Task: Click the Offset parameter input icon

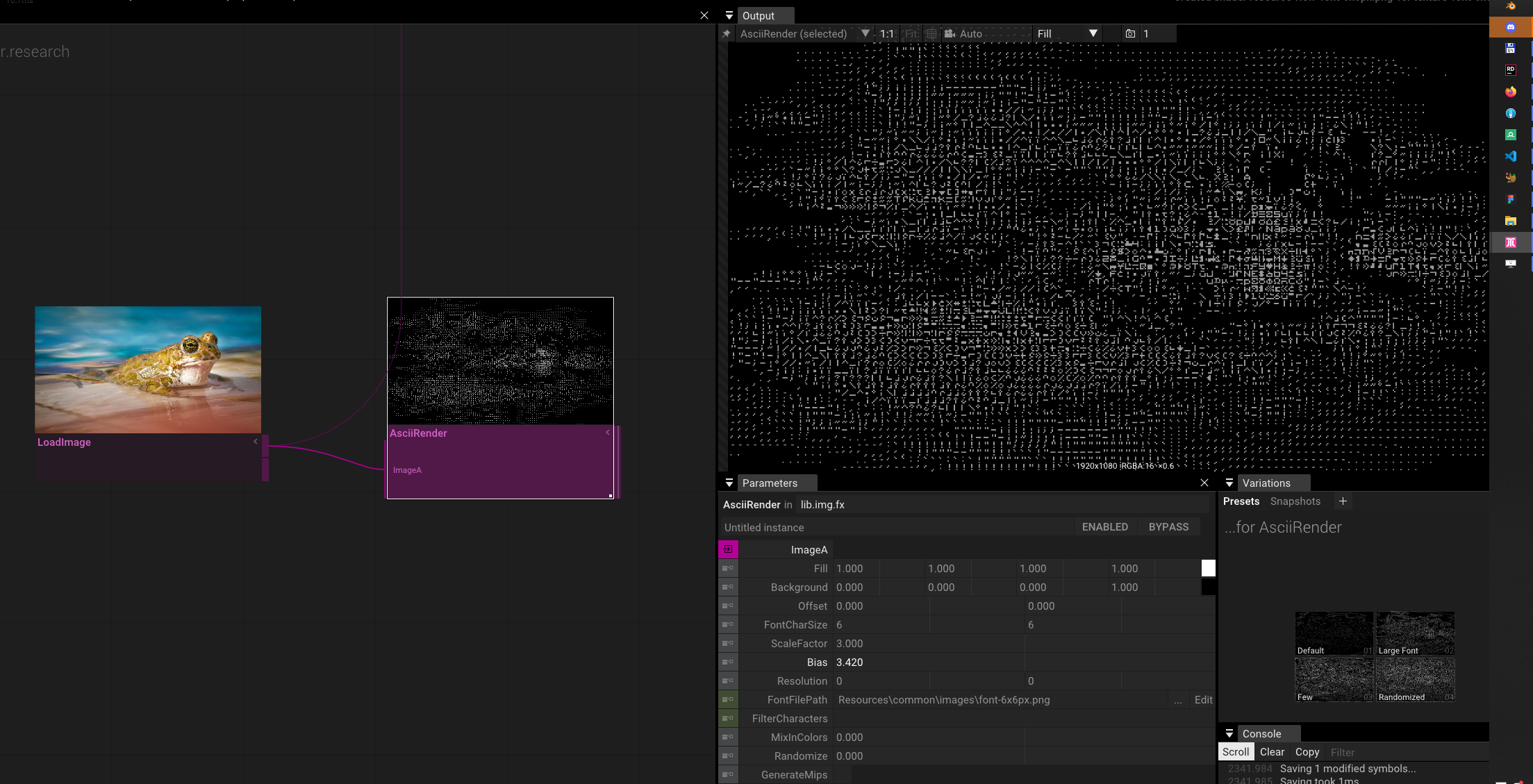Action: tap(728, 606)
